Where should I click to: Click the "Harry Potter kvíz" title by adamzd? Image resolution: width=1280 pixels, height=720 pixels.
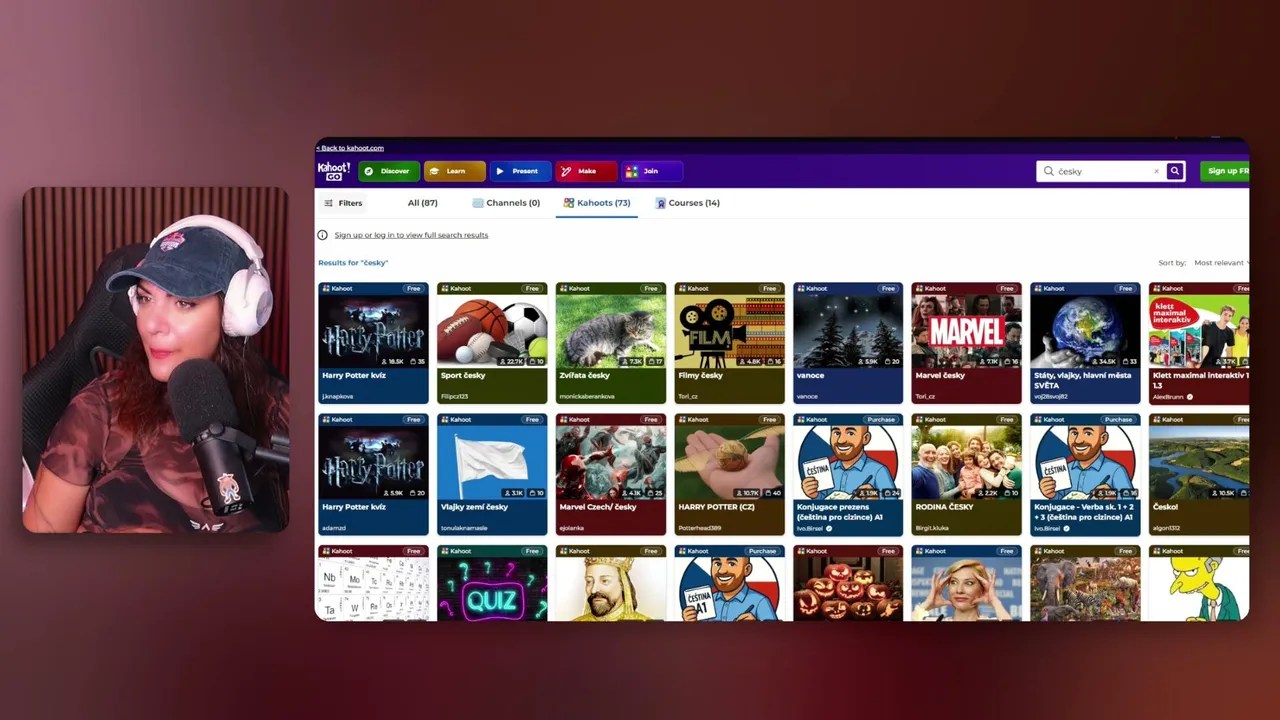pos(354,507)
